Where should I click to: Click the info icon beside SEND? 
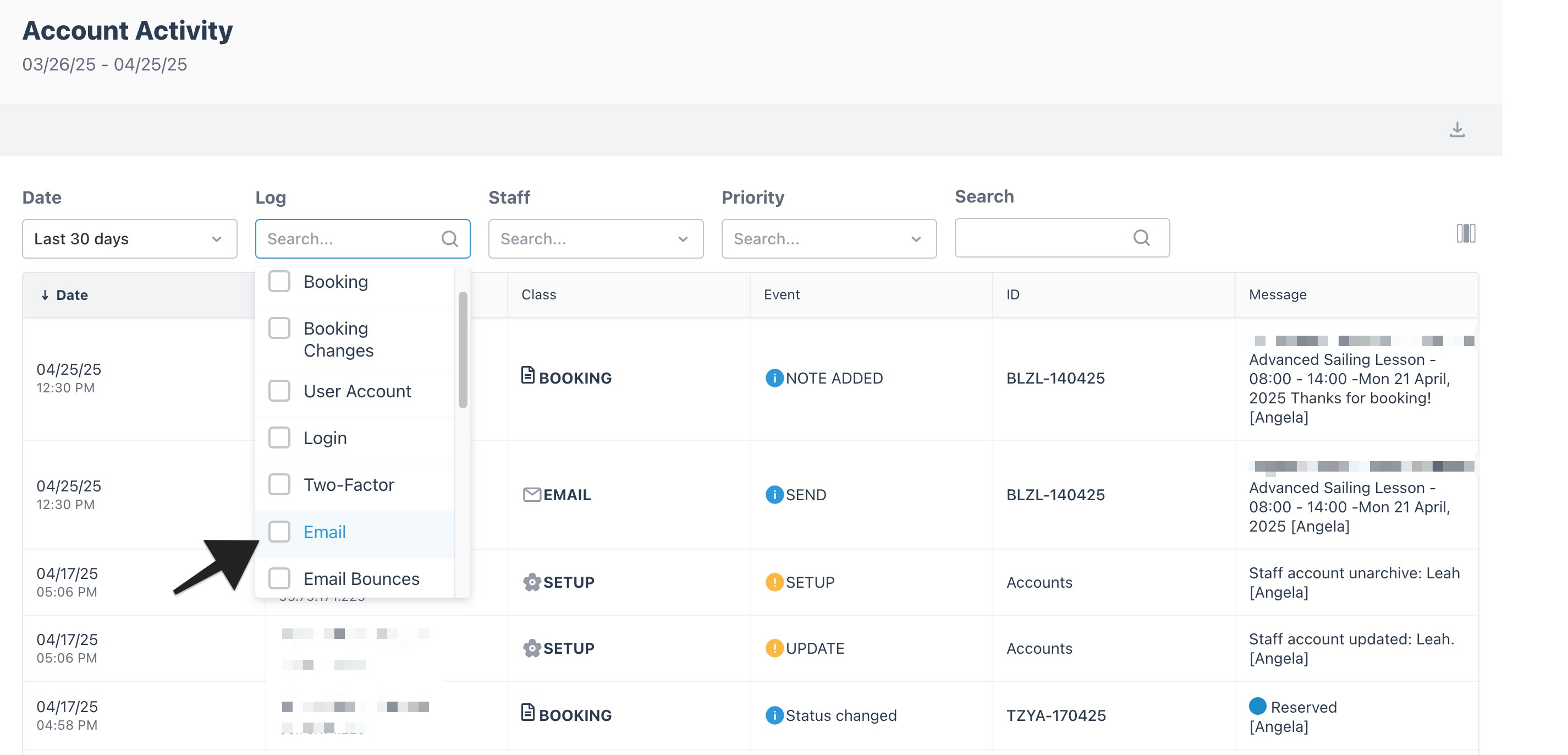[774, 494]
